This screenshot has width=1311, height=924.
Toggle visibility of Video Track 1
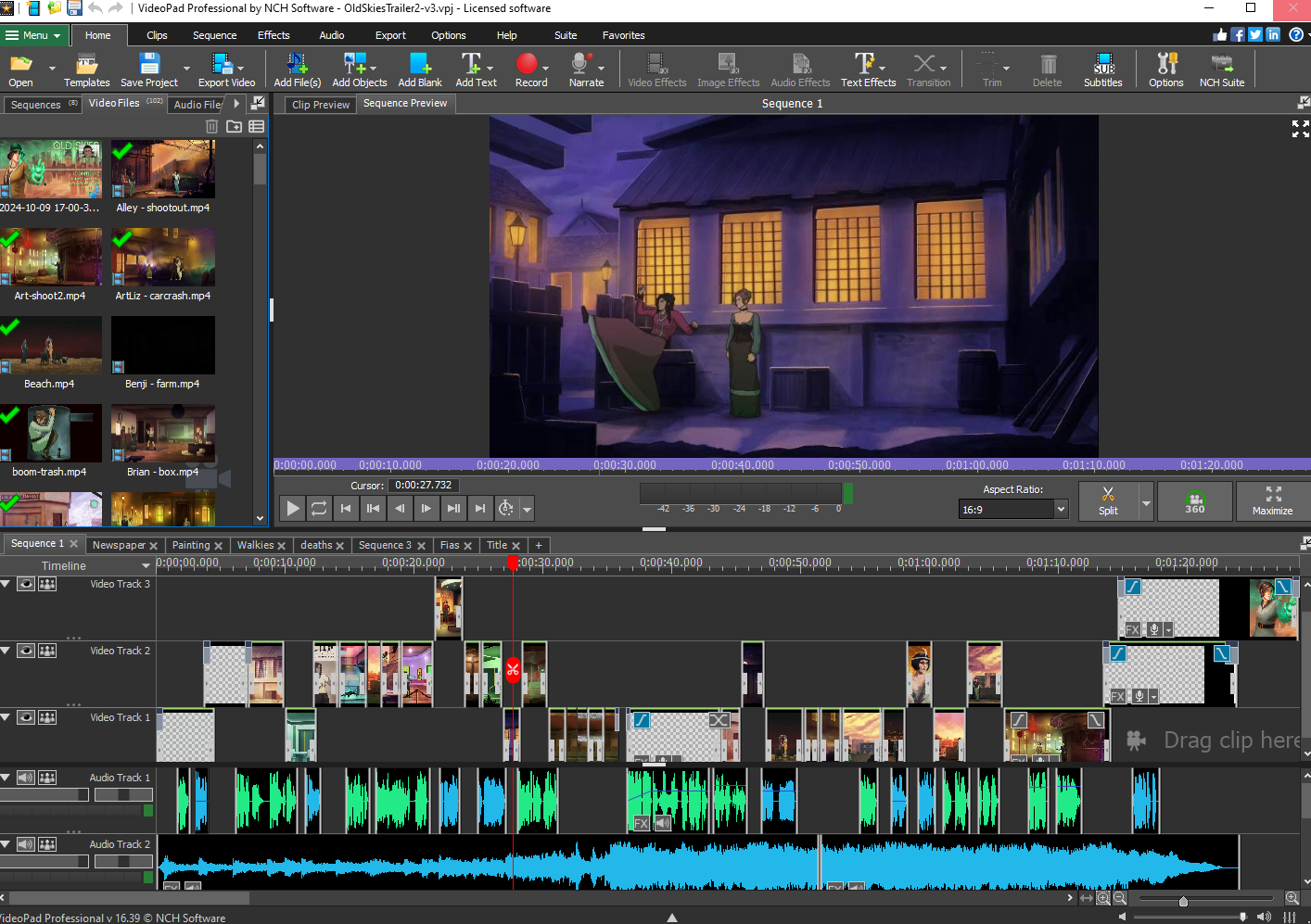tap(26, 717)
